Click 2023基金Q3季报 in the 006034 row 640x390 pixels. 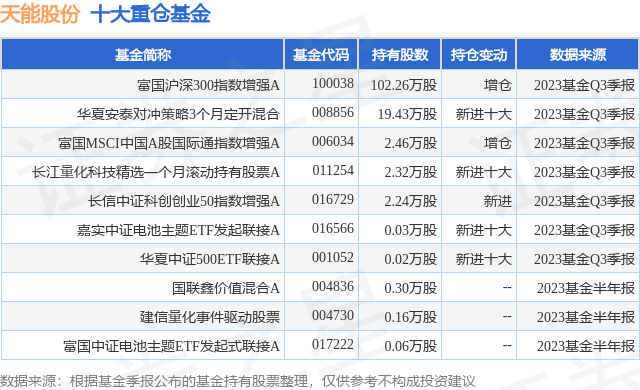(x=584, y=143)
